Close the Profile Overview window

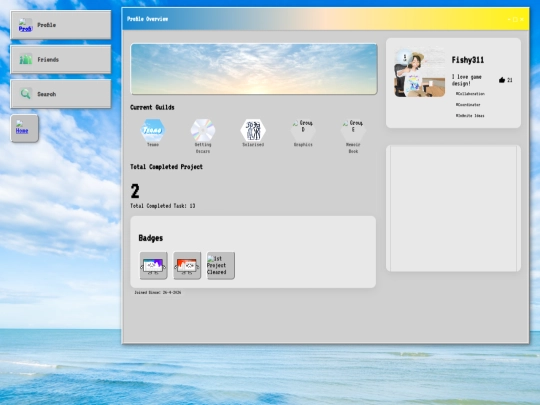pos(522,19)
